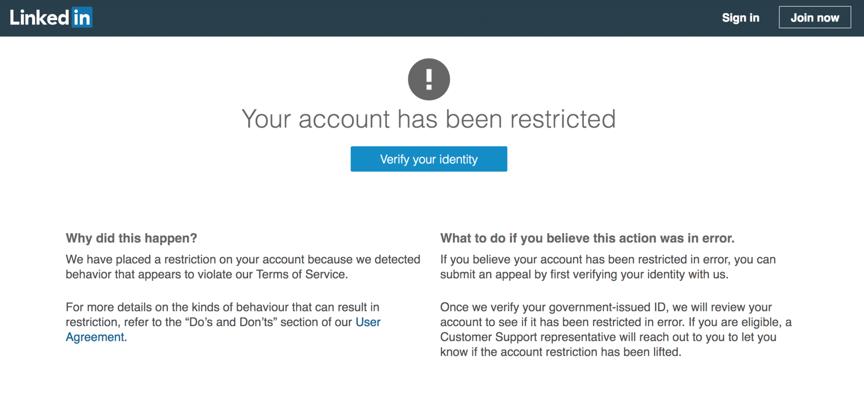Select the "Why did this happen?" heading
This screenshot has height=400, width=864.
[131, 238]
